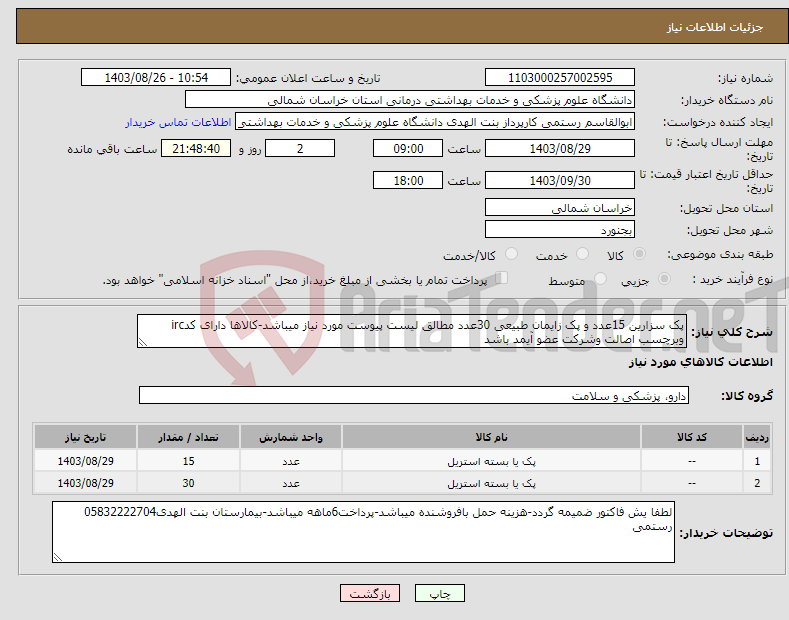Click the quantity cell showing 30
This screenshot has width=789, height=620.
[x=188, y=483]
